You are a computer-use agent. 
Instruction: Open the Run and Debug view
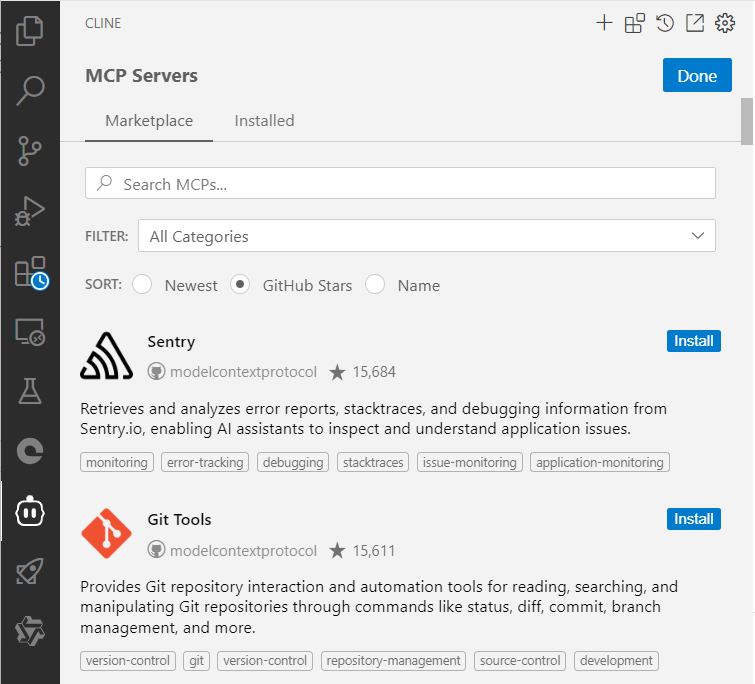tap(30, 211)
